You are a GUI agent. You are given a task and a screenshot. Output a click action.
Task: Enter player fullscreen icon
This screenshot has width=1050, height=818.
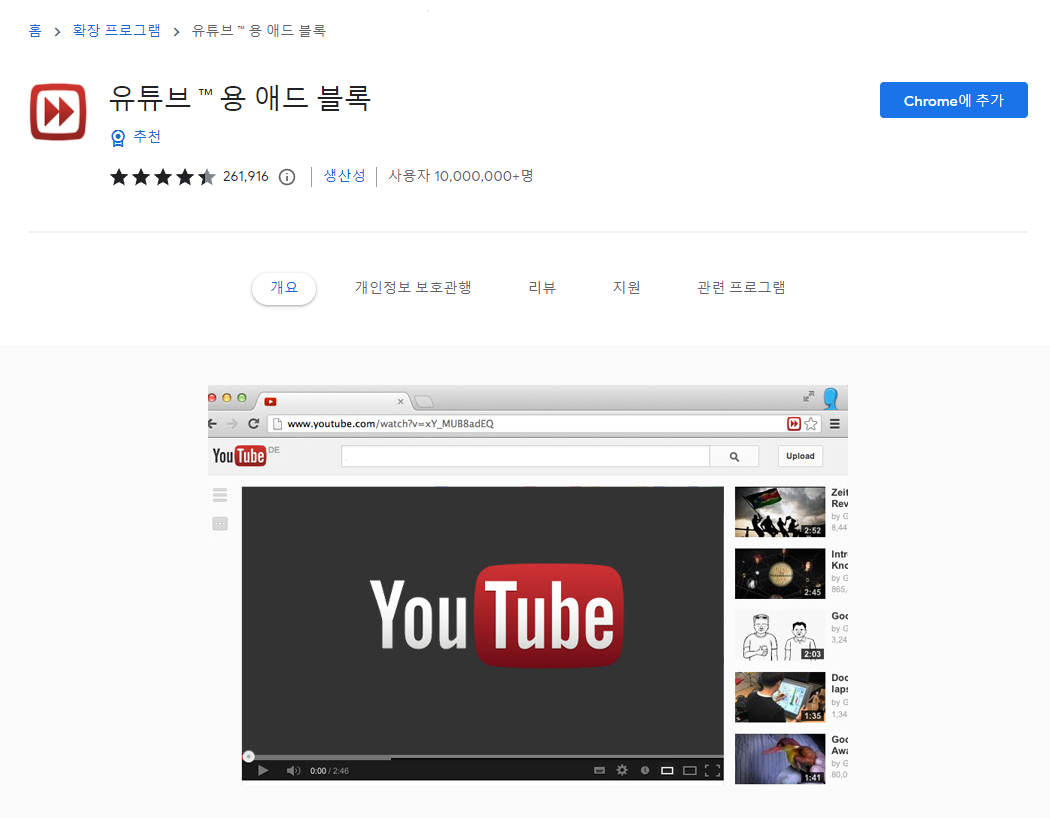click(x=713, y=771)
